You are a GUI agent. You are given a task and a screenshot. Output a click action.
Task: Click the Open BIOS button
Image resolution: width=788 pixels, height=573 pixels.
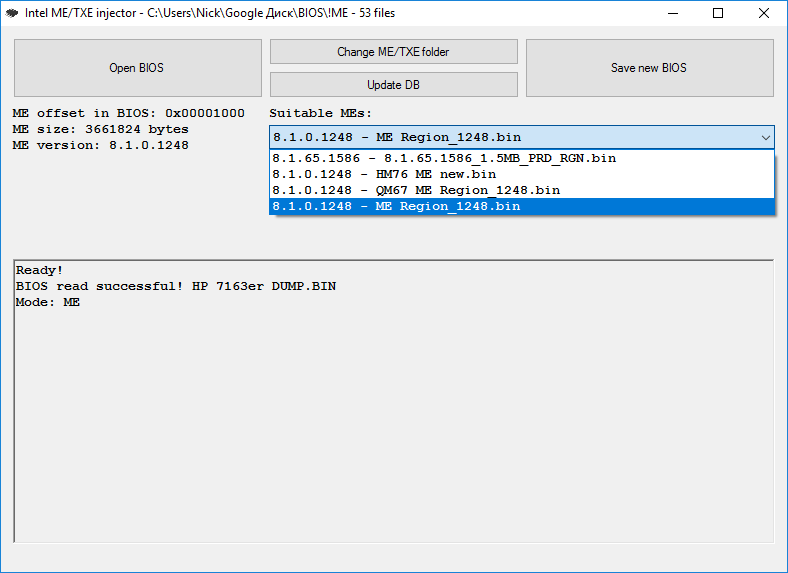click(138, 68)
